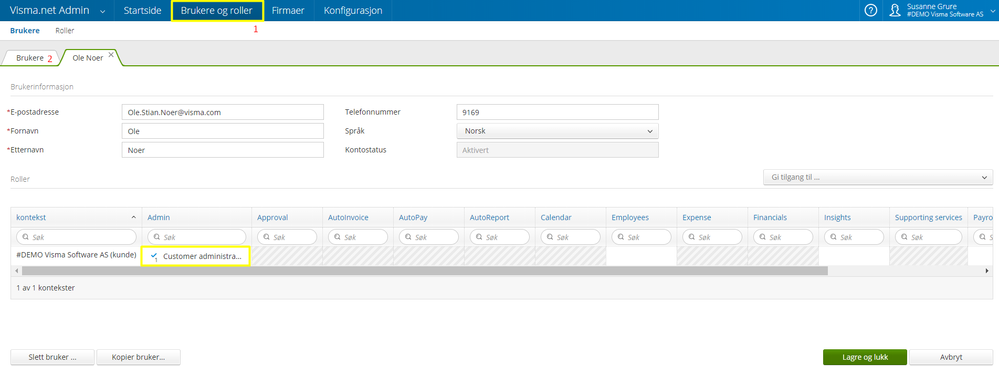Click the AutoReport column search box
The width and height of the screenshot is (999, 372).
tap(500, 237)
